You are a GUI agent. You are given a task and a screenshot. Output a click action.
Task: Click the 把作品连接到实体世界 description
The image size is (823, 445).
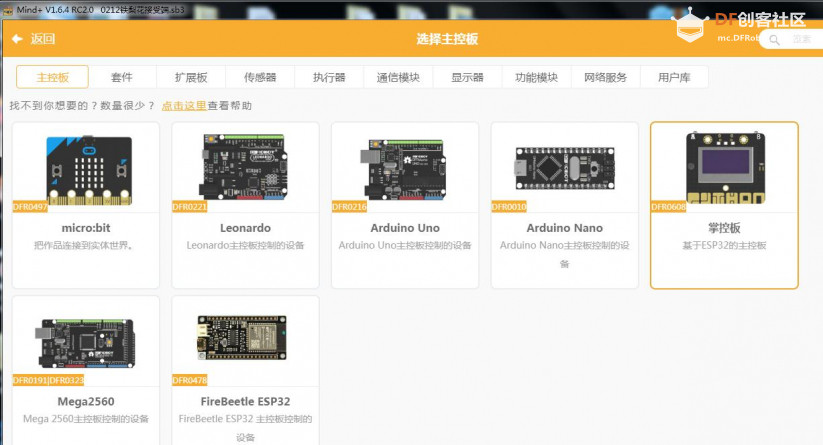83,245
